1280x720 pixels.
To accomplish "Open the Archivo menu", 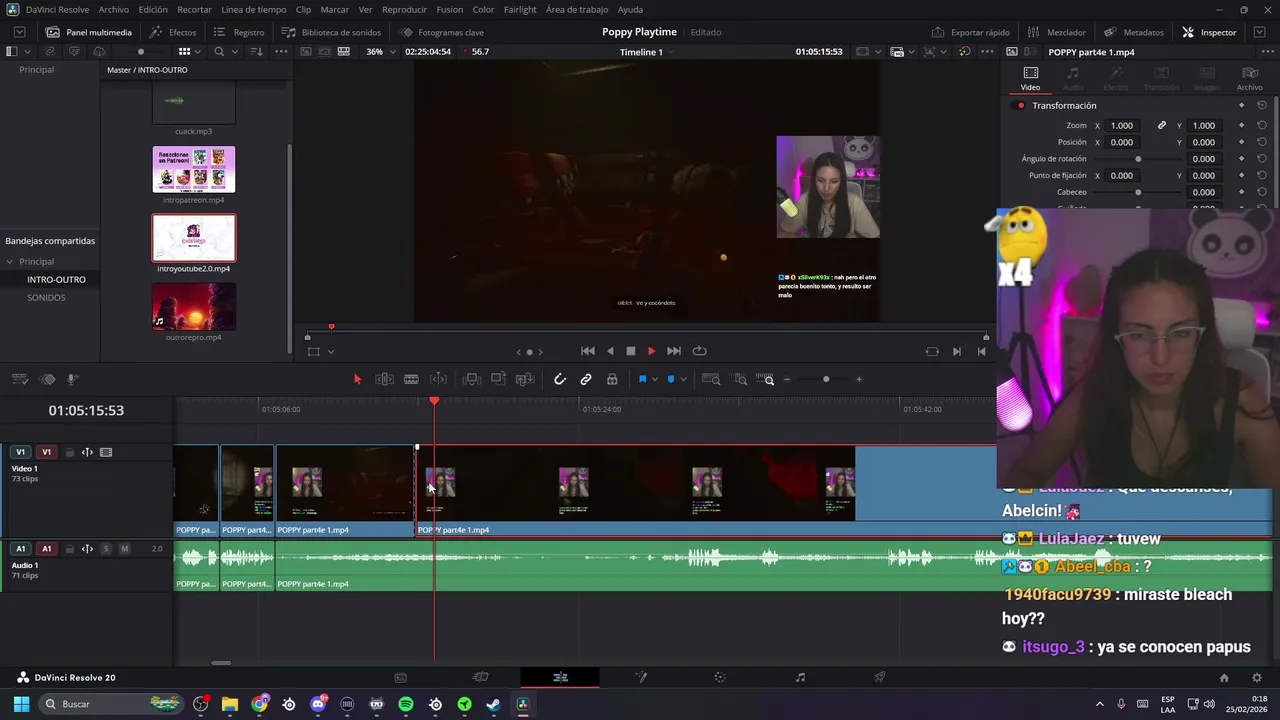I will coord(113,9).
